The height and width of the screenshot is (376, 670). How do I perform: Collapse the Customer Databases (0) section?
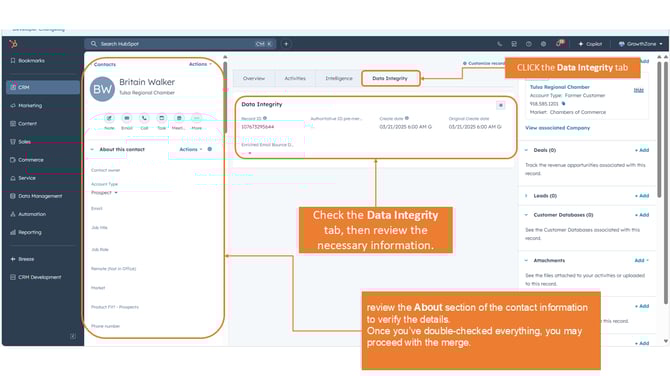[x=526, y=215]
